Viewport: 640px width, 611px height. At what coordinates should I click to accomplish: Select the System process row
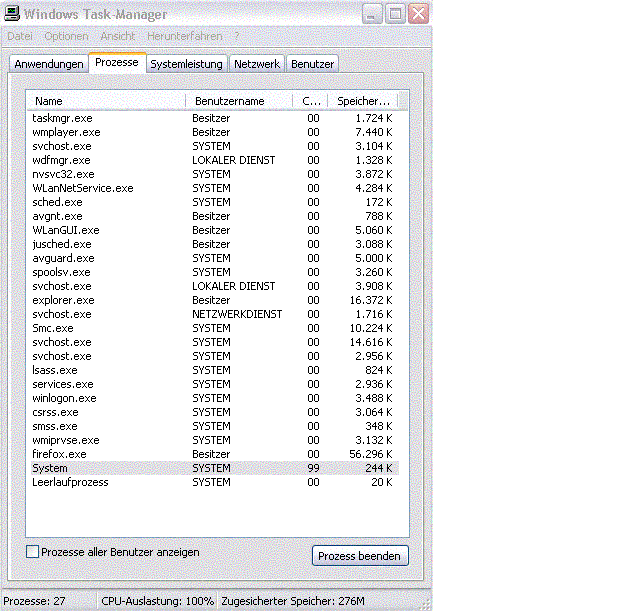pos(215,468)
